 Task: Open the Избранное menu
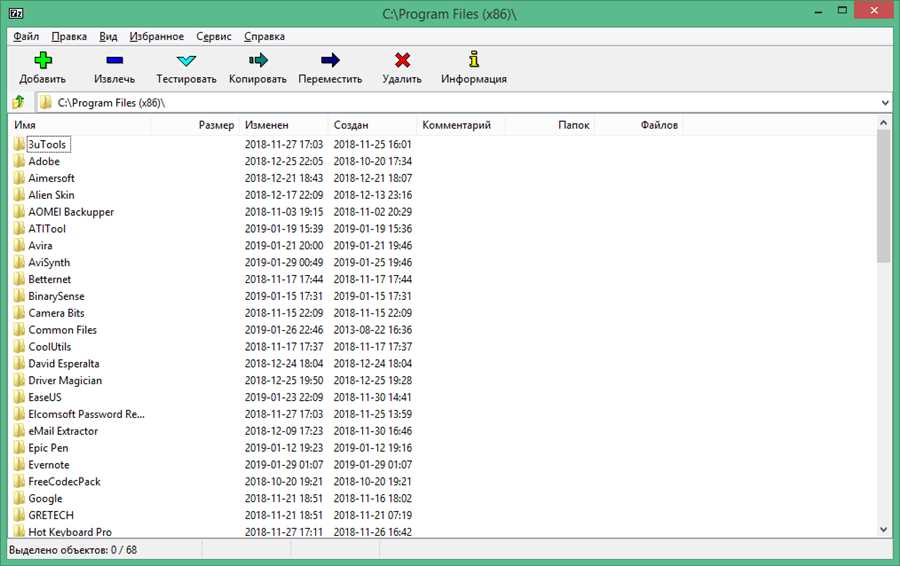point(156,36)
